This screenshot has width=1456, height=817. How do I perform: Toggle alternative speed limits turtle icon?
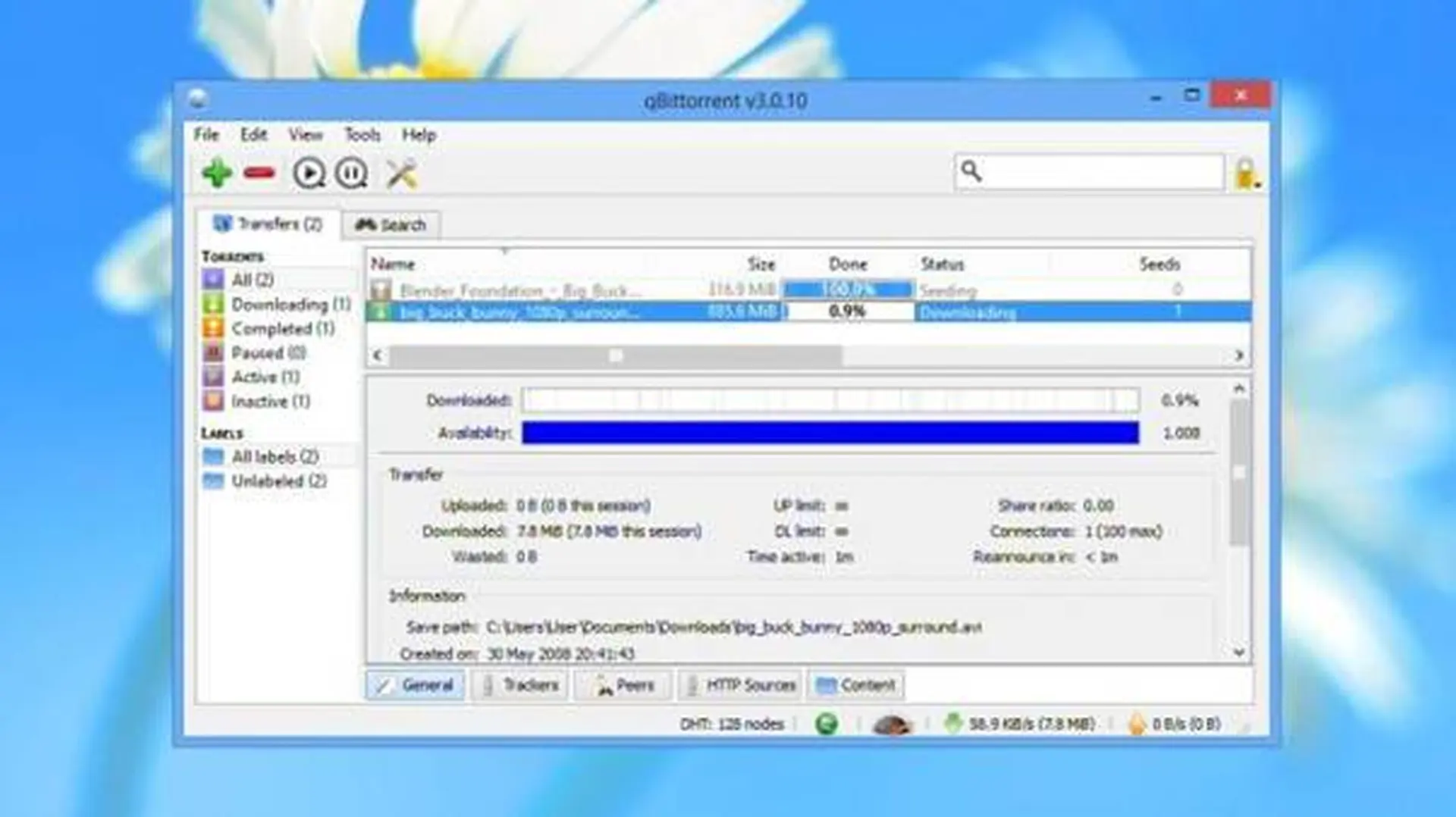point(892,725)
